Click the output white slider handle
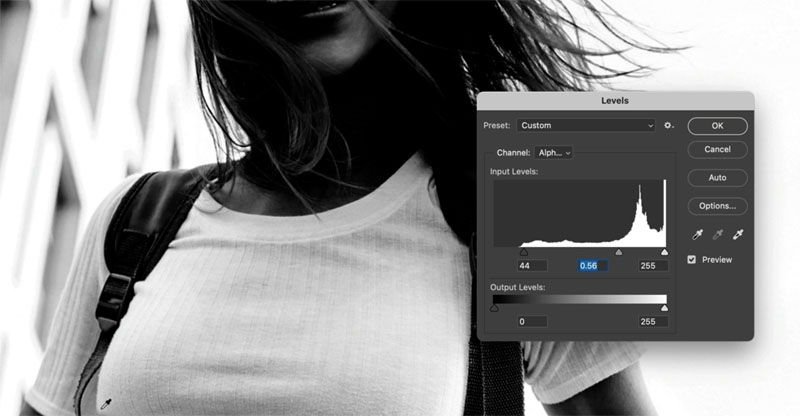Image resolution: width=800 pixels, height=416 pixels. coord(664,309)
